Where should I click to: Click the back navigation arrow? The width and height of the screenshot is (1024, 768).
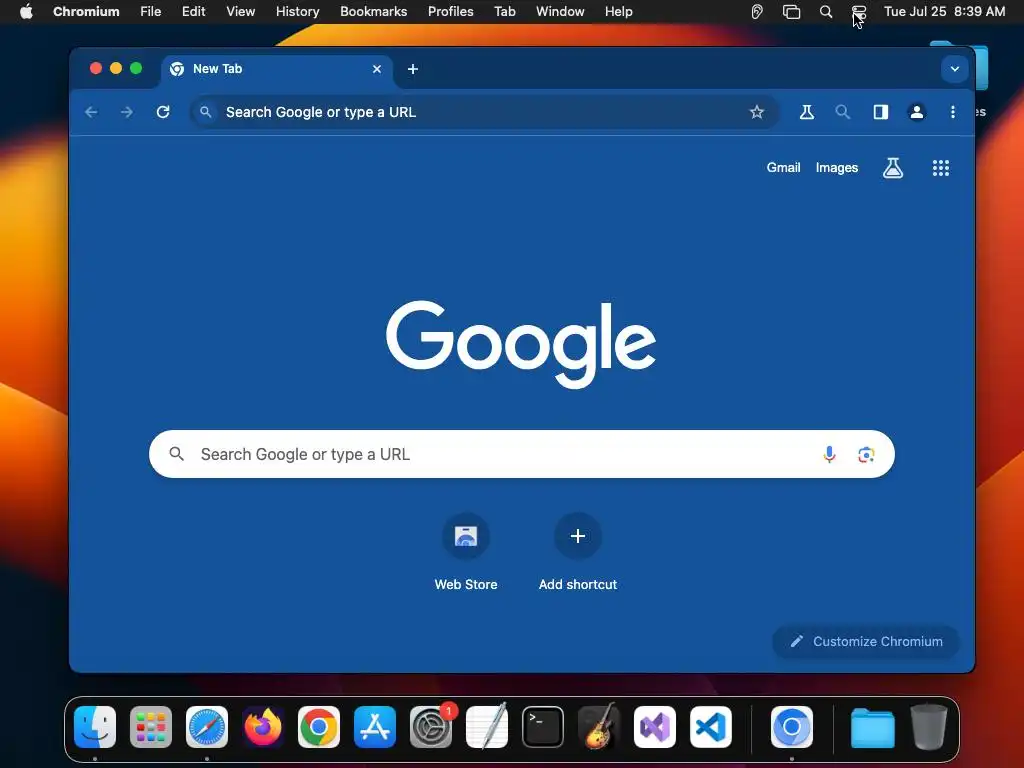coord(91,112)
